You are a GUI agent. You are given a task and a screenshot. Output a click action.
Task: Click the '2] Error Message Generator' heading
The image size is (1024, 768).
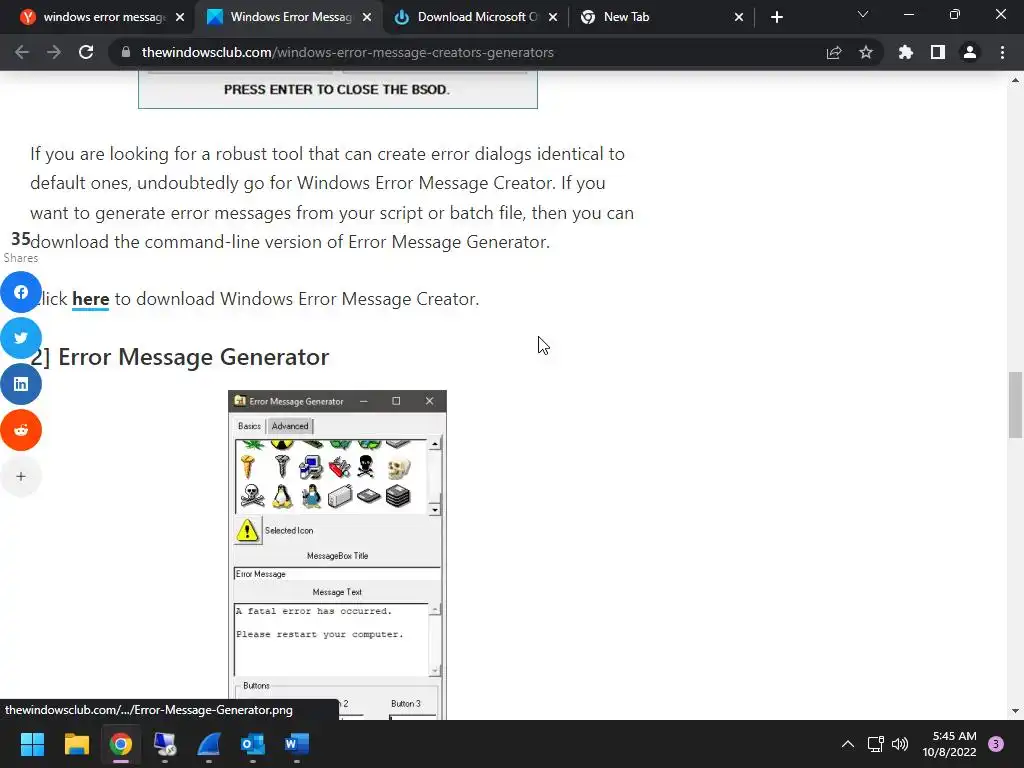pos(180,357)
